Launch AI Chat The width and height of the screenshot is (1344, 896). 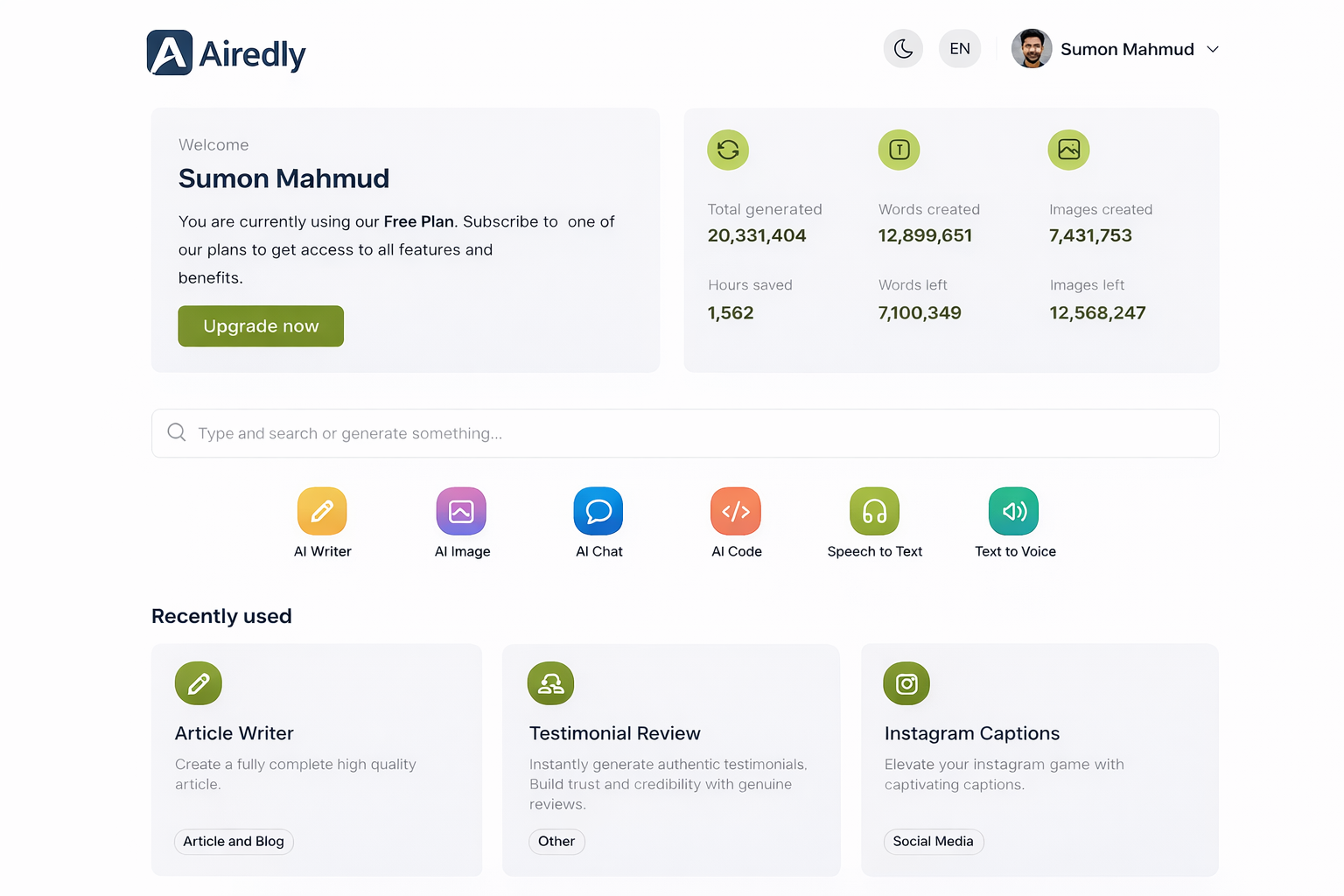(598, 511)
